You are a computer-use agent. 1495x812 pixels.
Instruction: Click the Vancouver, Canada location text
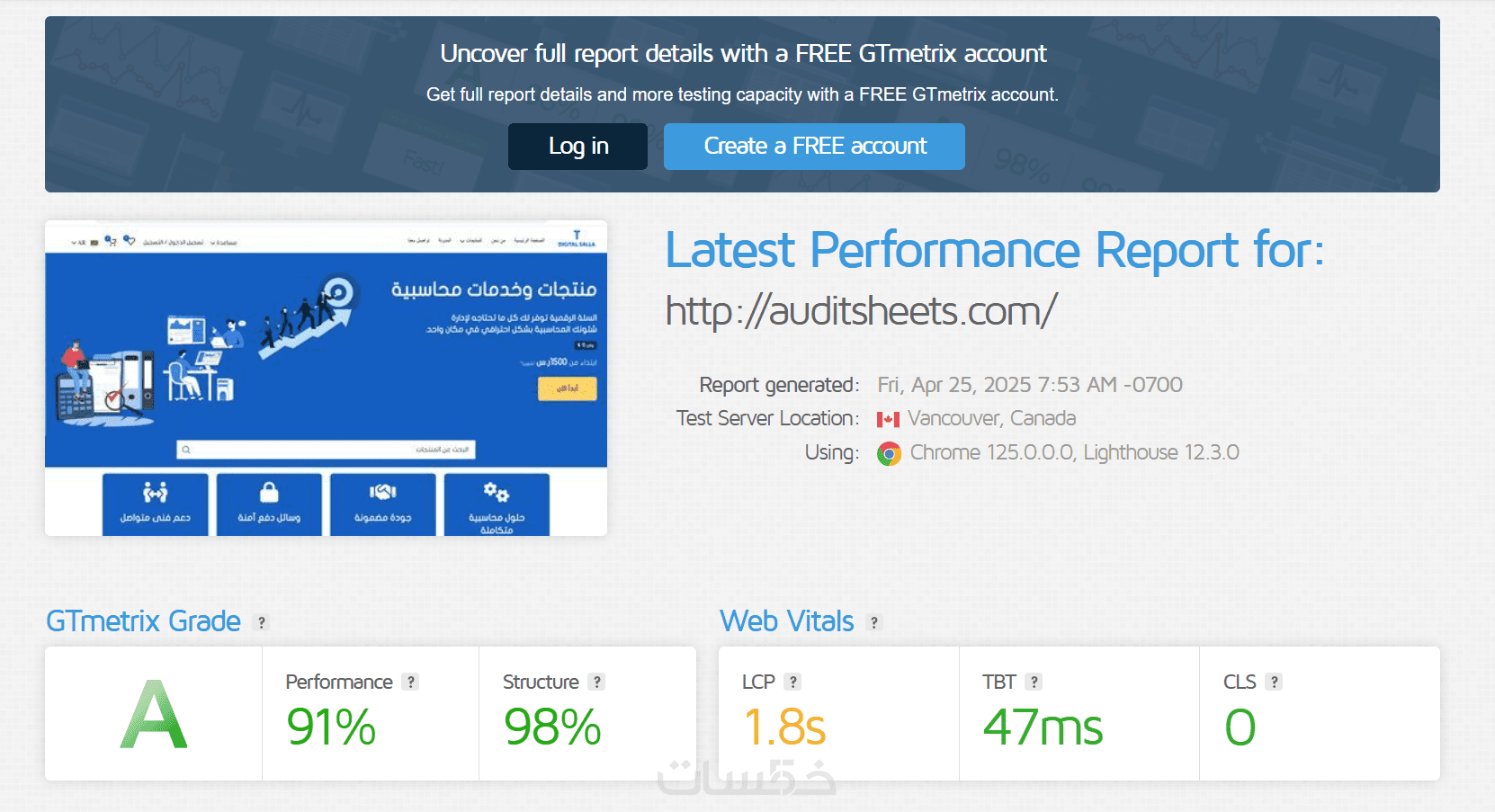pos(991,418)
